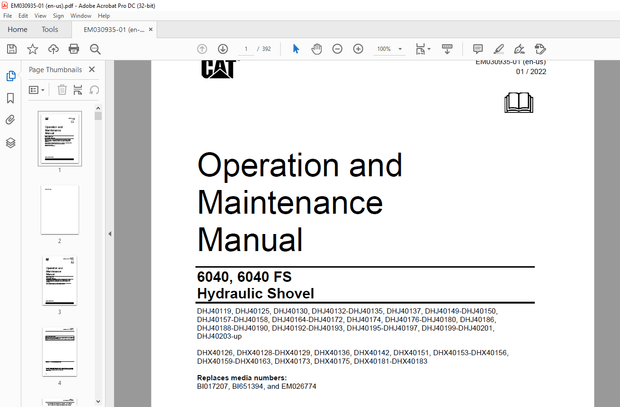Open the Sign document tool
Screen dimensions: 620x407
519,49
